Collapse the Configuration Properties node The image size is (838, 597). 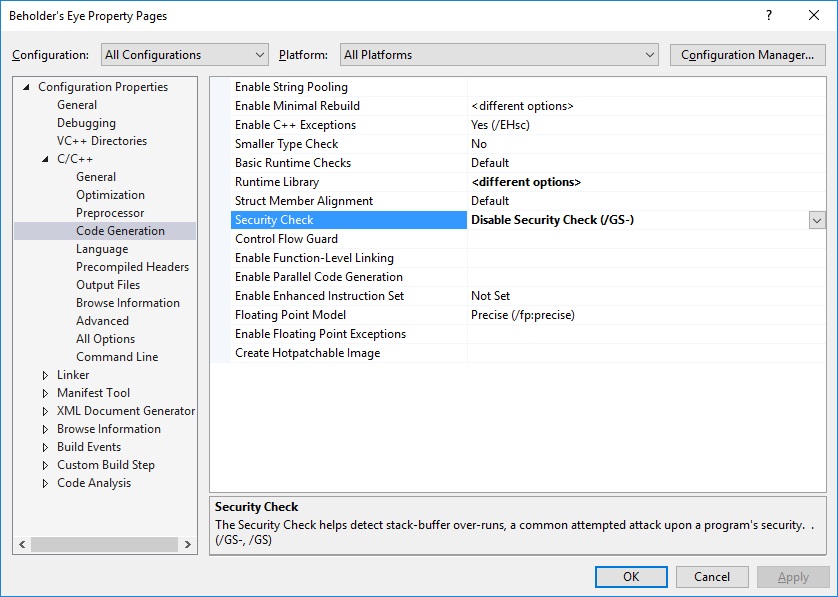[x=26, y=87]
